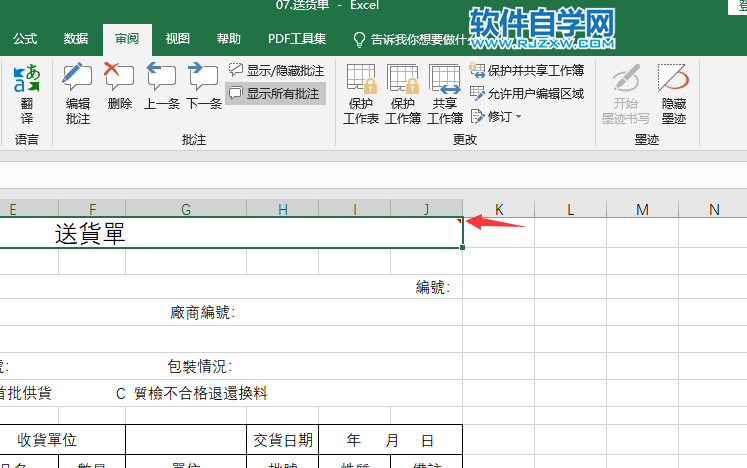The width and height of the screenshot is (747, 468).
Task: Go to next comment (下一条)
Action: 203,86
